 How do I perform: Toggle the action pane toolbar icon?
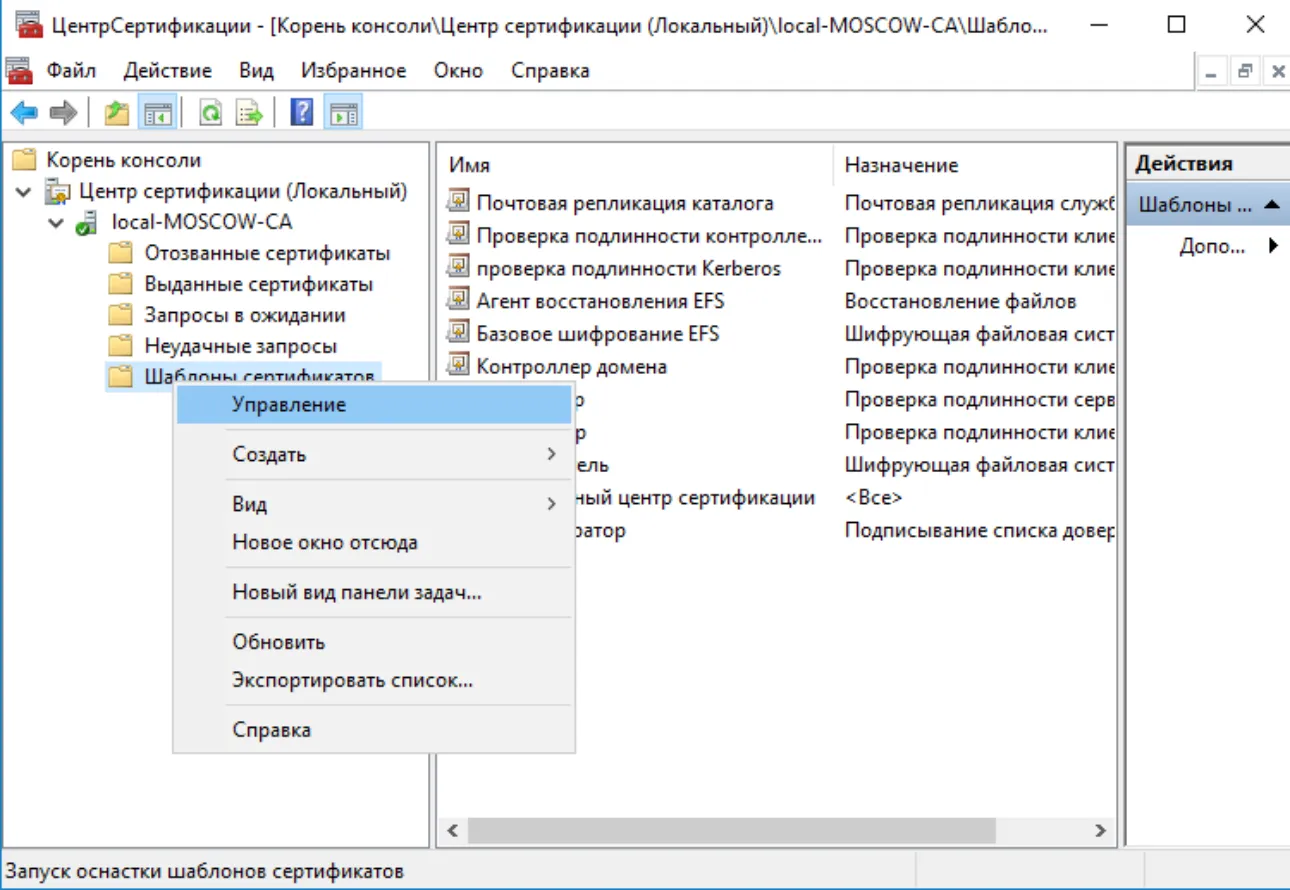point(343,113)
